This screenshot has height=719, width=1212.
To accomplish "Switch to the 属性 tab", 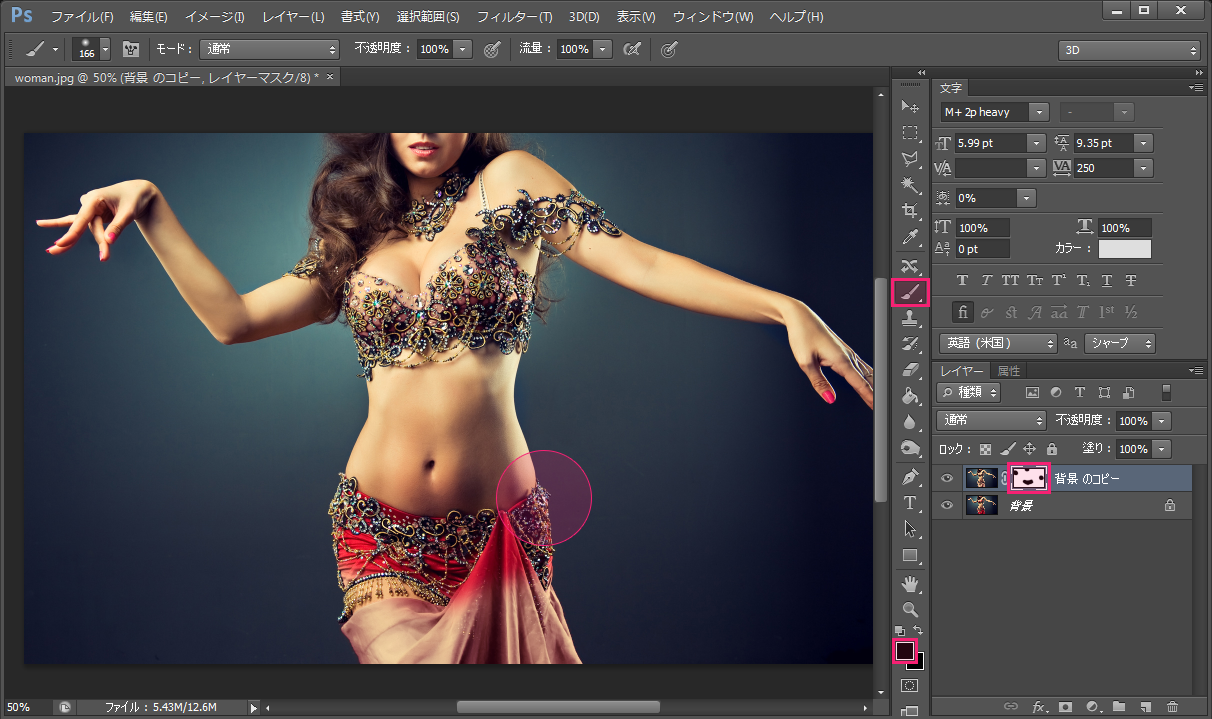I will (1009, 371).
